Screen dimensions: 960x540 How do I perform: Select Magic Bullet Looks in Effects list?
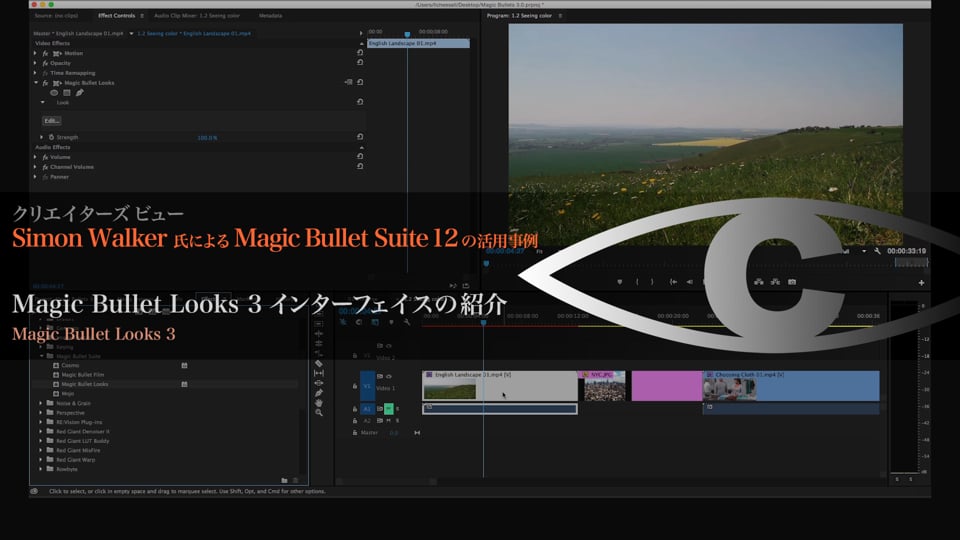(x=84, y=384)
